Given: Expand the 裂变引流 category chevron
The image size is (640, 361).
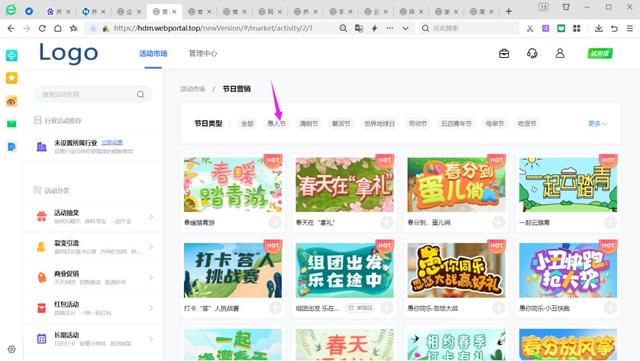Looking at the screenshot, I should (151, 247).
